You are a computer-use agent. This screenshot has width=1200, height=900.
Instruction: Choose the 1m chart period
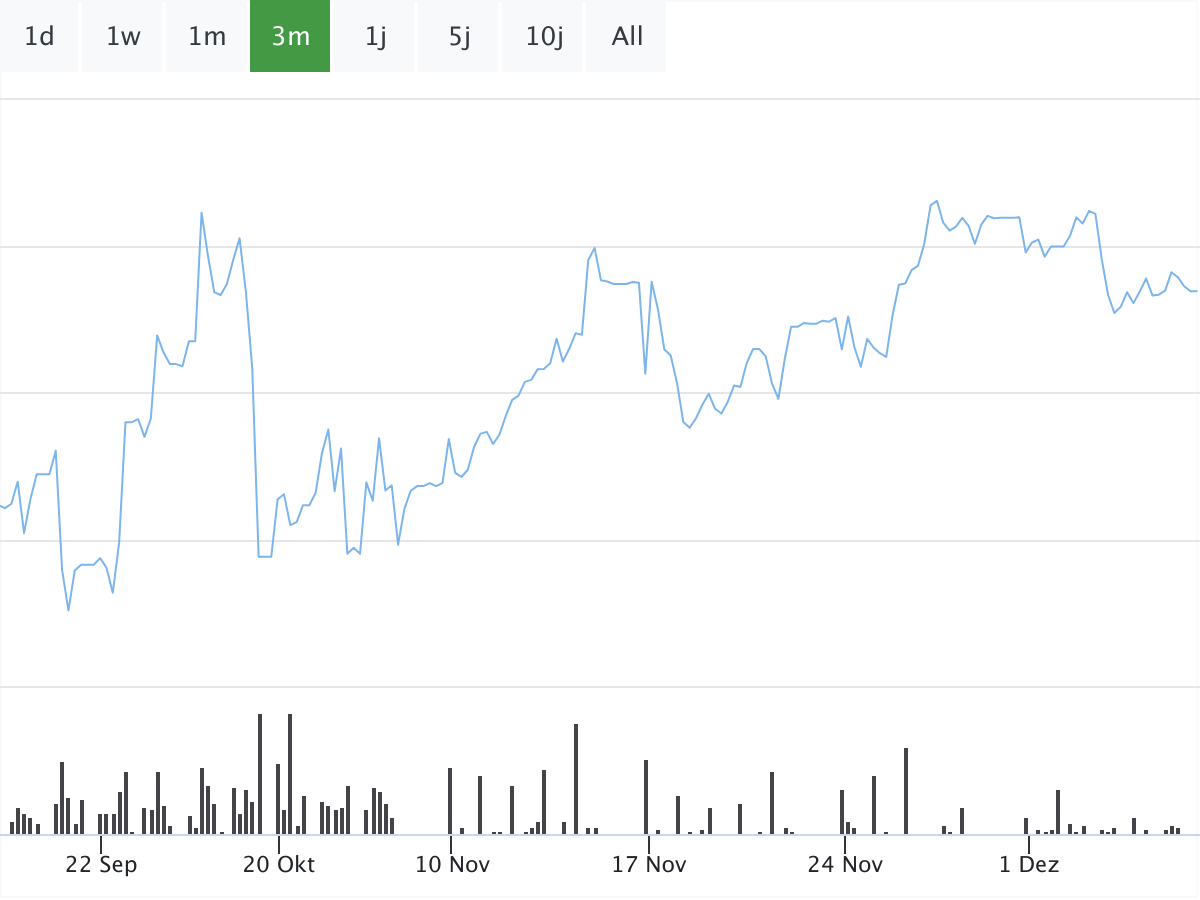click(207, 37)
